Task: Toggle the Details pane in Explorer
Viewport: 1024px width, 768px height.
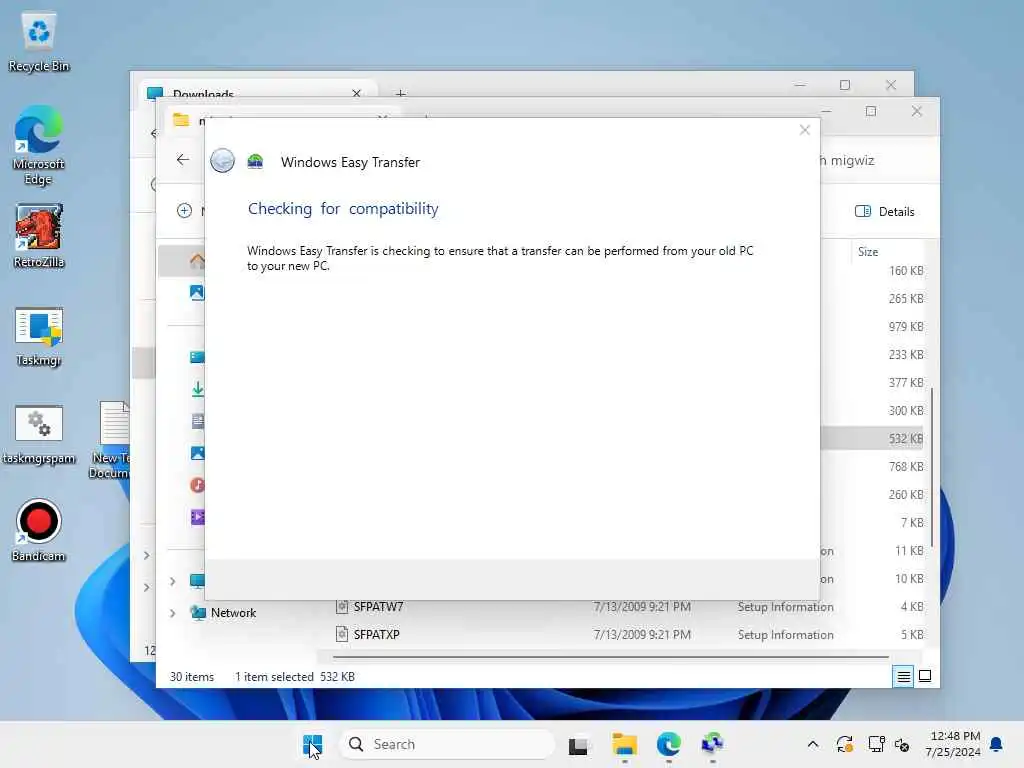Action: (884, 212)
